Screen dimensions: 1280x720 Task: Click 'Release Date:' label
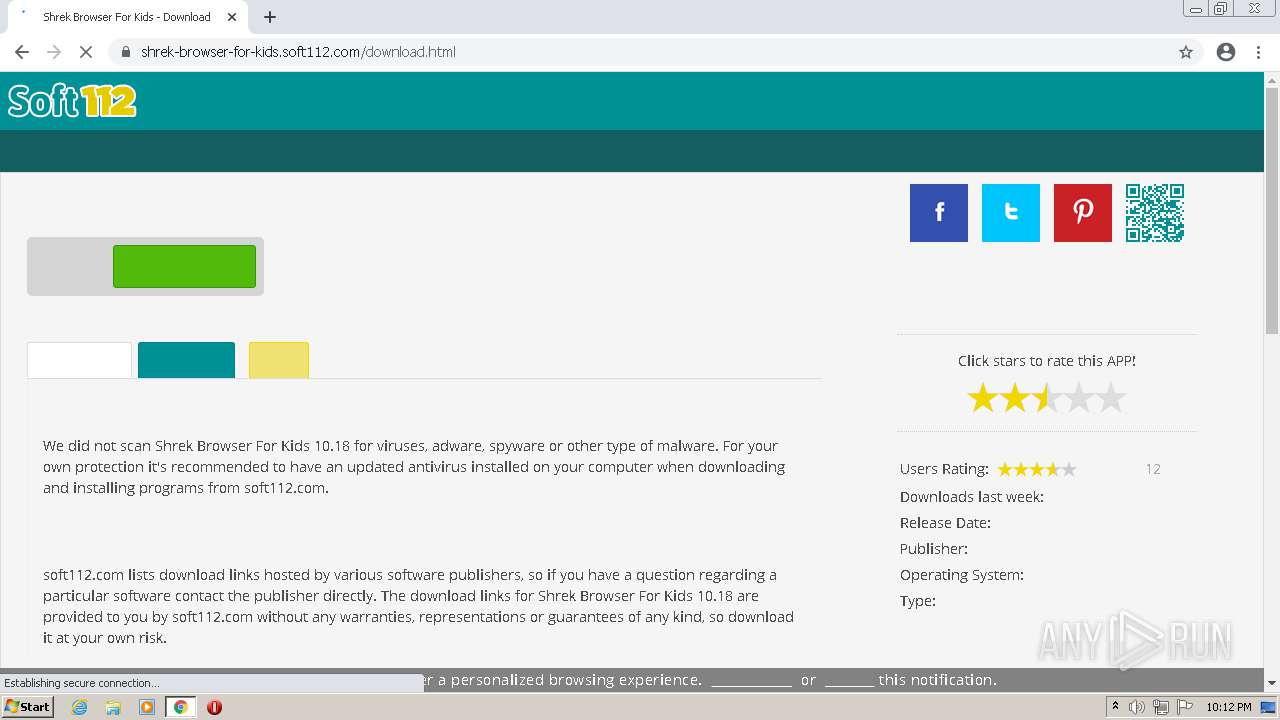(x=945, y=523)
